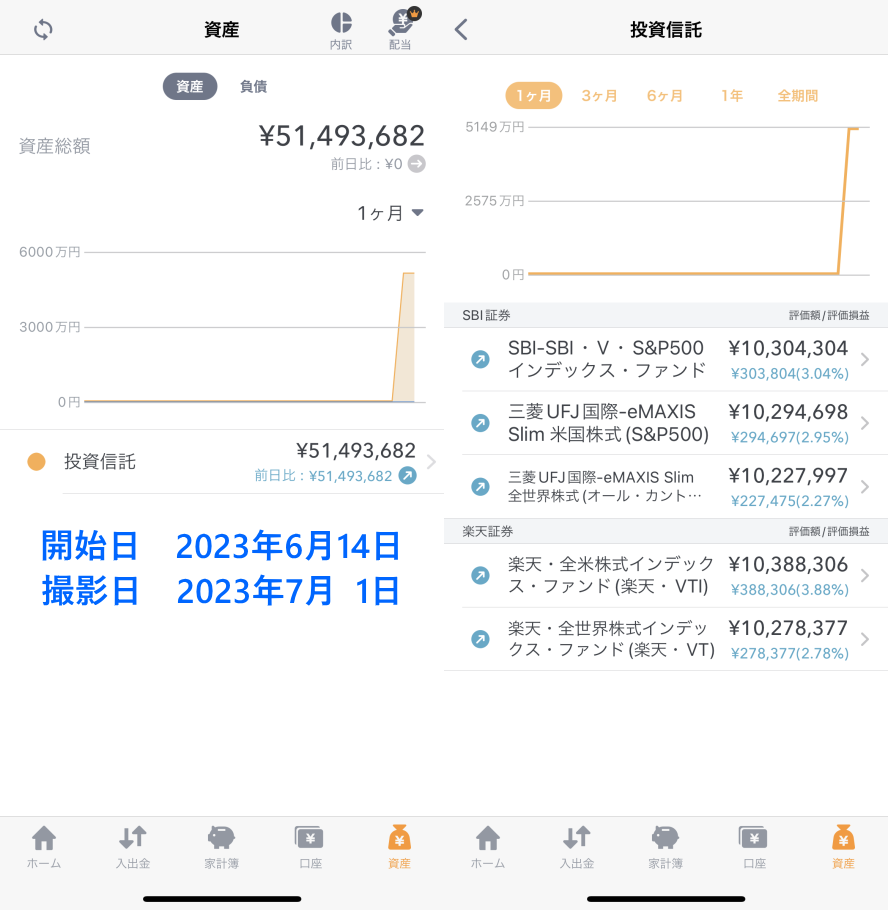Tap the 入出金 tab on 投資信託 screen
Image resolution: width=888 pixels, height=910 pixels.
[x=577, y=846]
